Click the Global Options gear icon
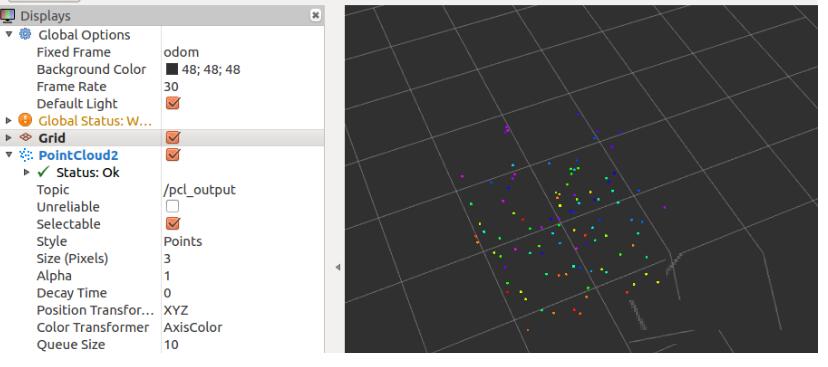Image resolution: width=828 pixels, height=367 pixels. [x=25, y=34]
